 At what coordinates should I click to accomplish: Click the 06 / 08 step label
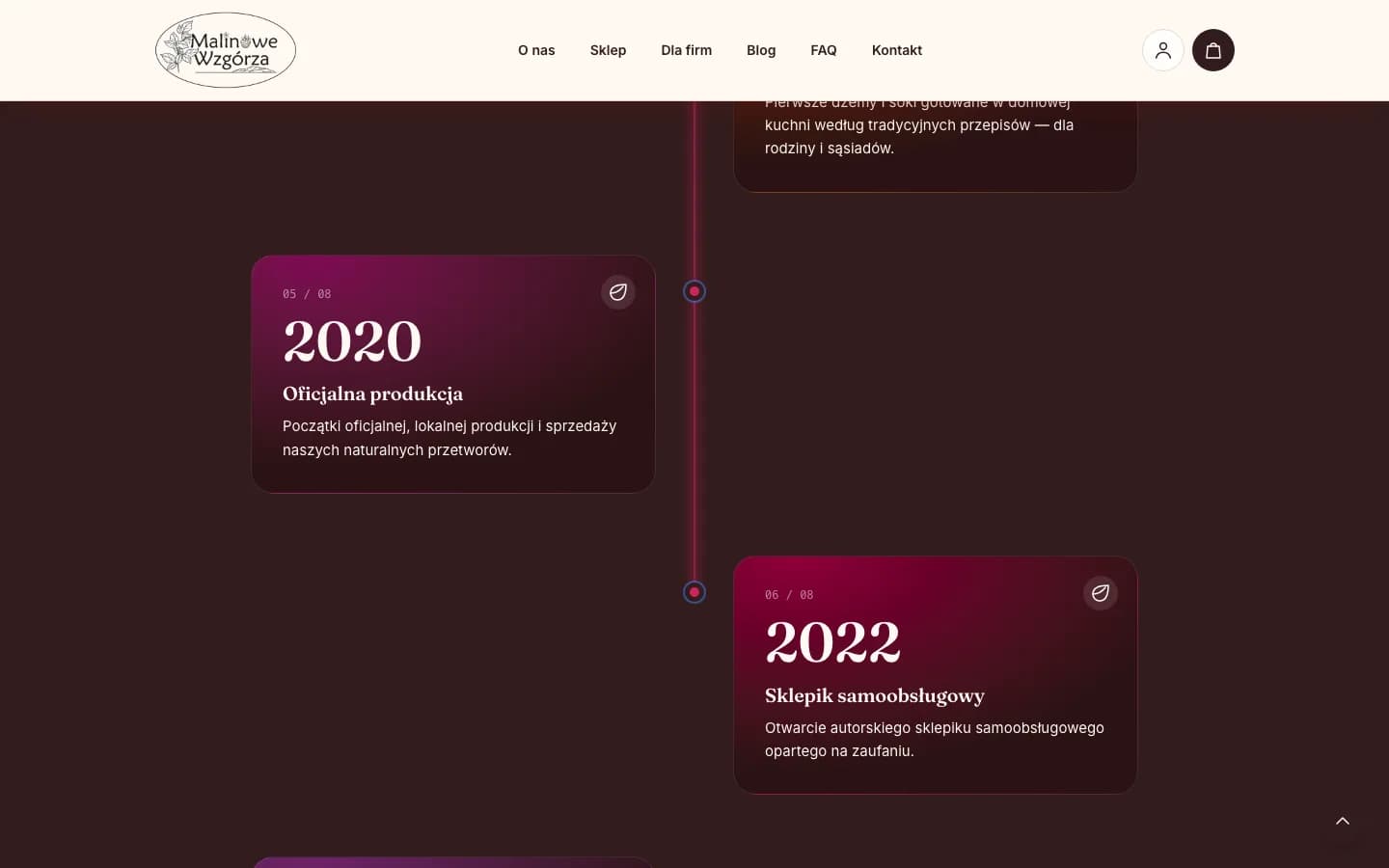pos(789,595)
